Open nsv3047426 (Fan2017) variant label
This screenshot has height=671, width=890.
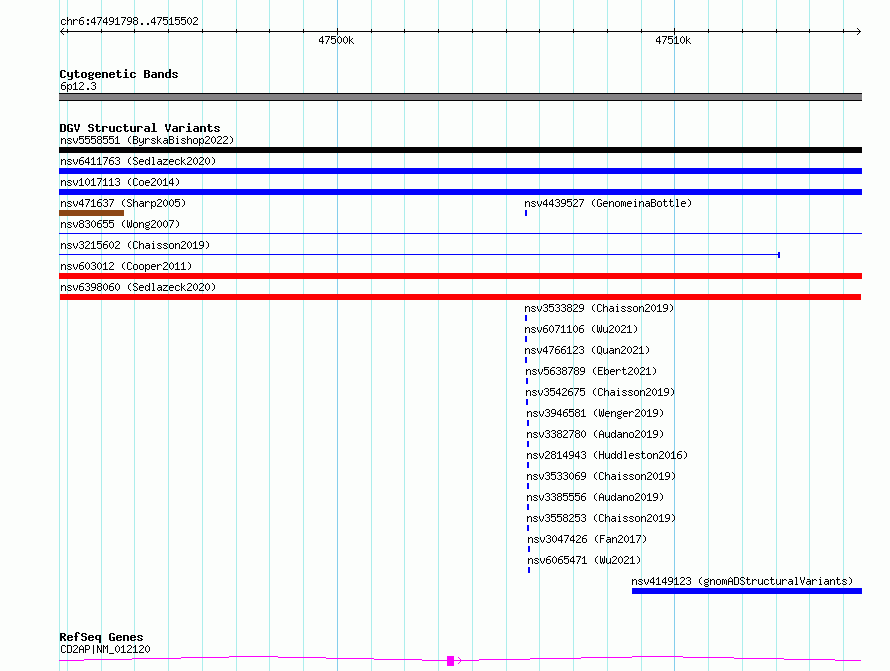pos(587,539)
